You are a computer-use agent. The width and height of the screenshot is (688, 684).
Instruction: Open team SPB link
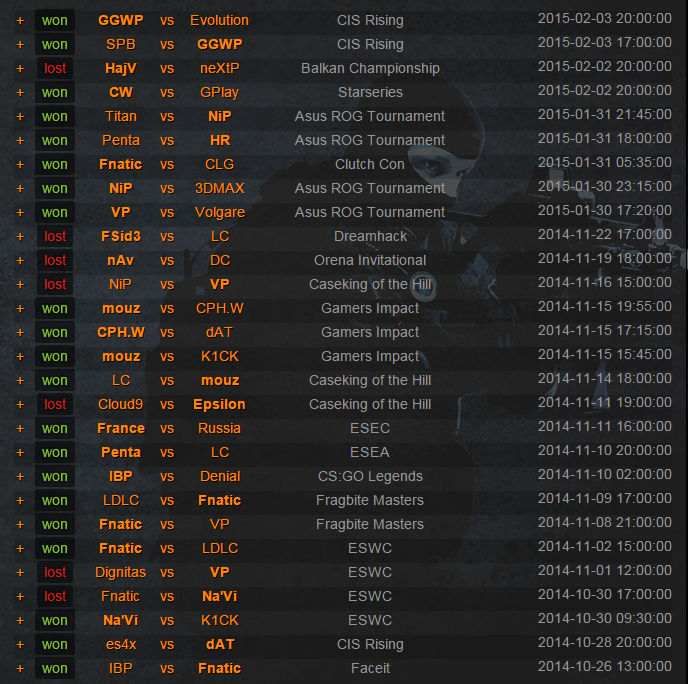point(121,44)
